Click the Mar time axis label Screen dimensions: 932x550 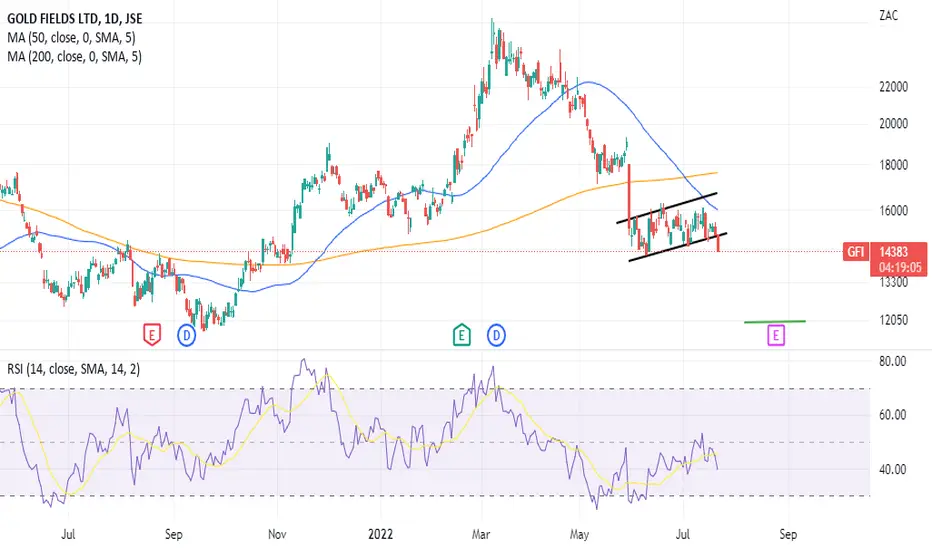[x=481, y=534]
